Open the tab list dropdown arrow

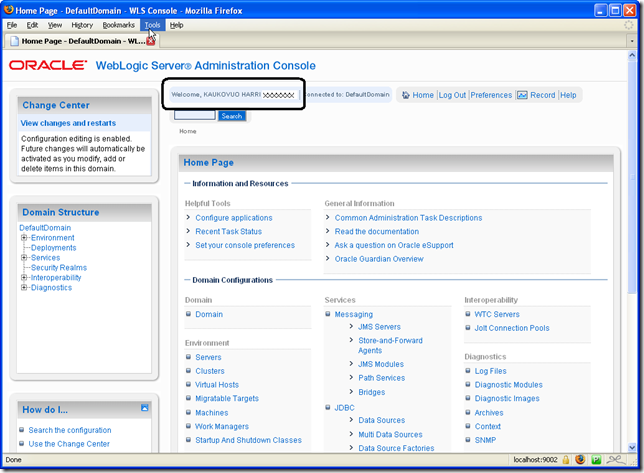(632, 41)
